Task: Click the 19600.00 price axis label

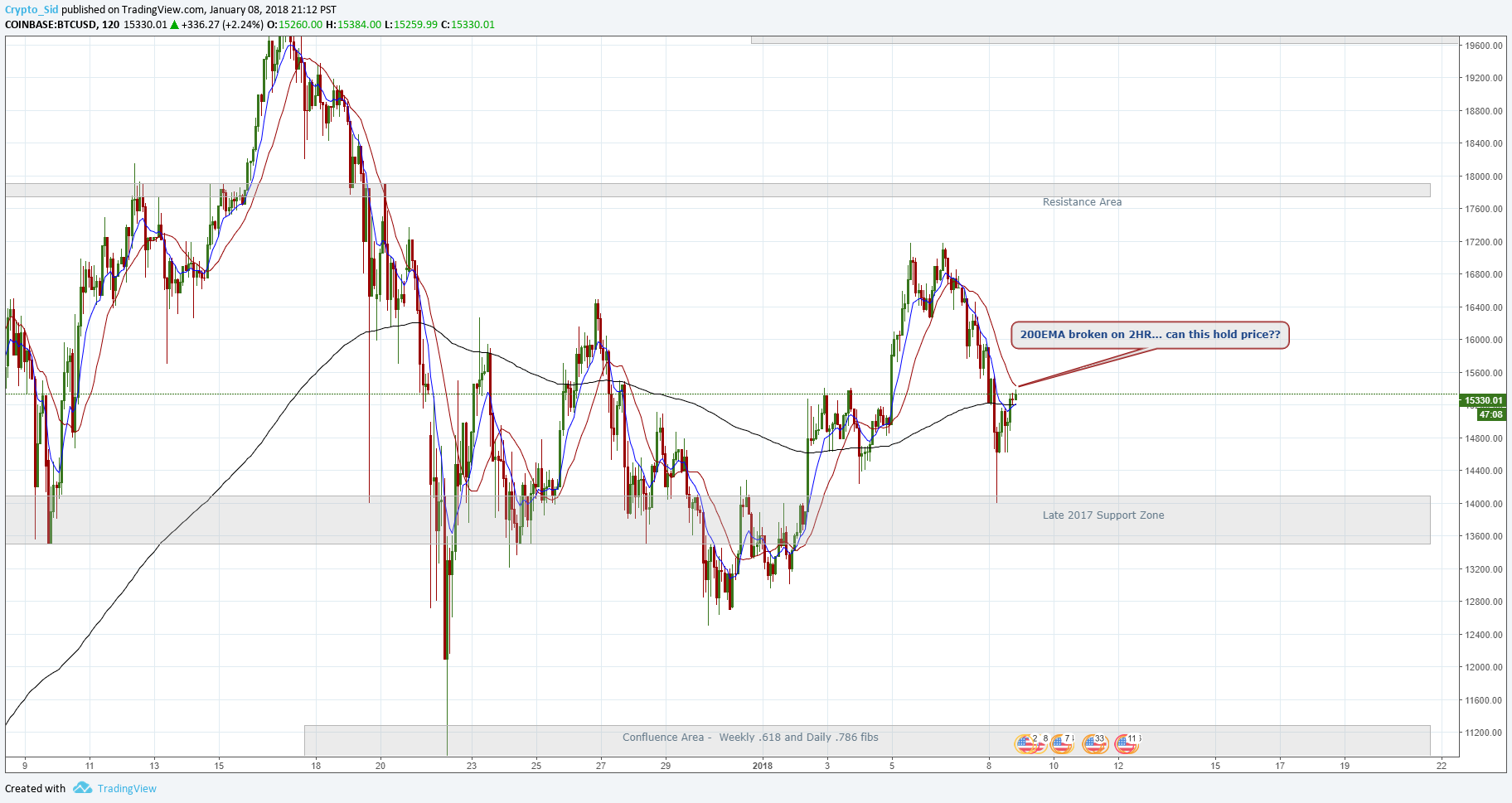Action: pyautogui.click(x=1484, y=46)
